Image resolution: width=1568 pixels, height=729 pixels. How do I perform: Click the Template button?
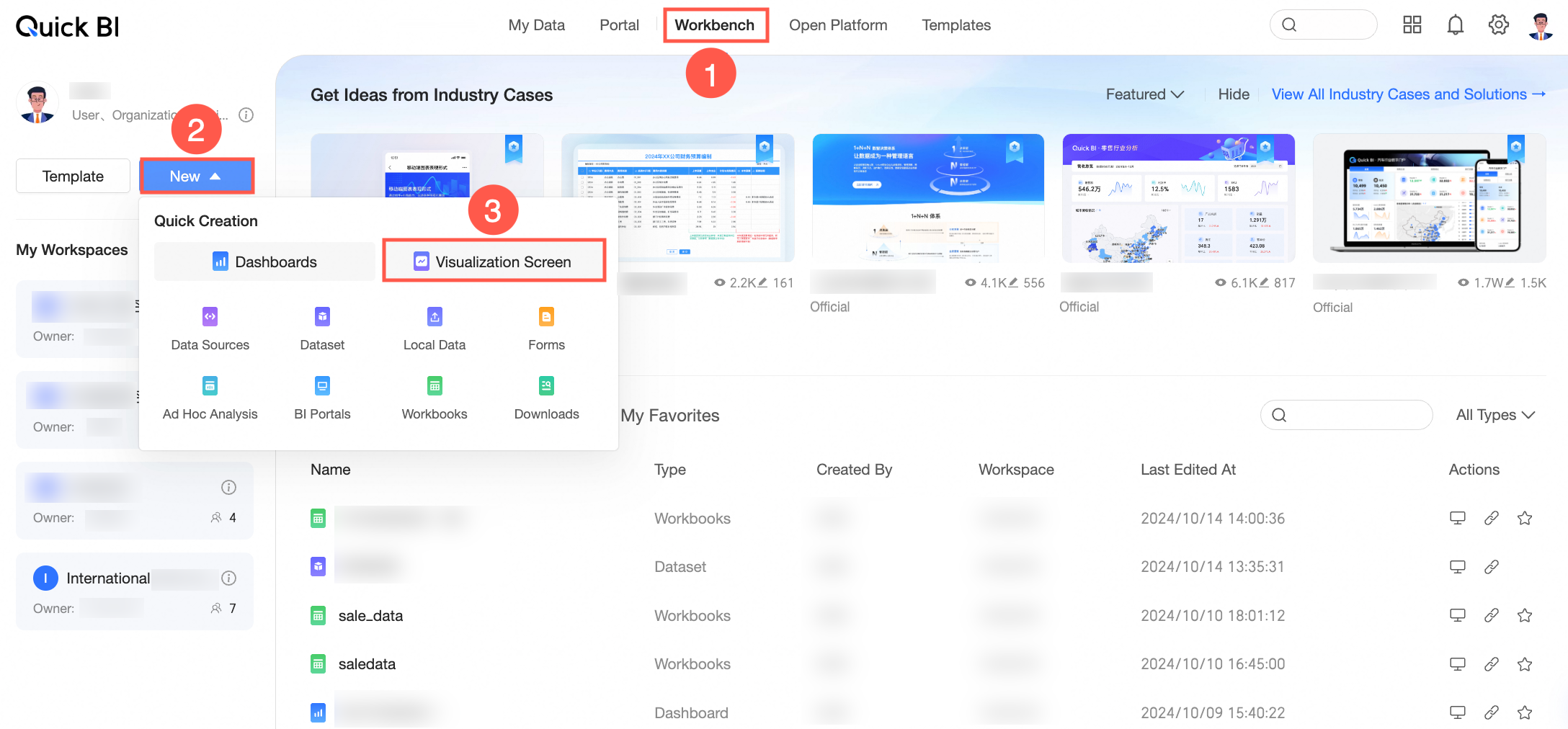pos(73,176)
